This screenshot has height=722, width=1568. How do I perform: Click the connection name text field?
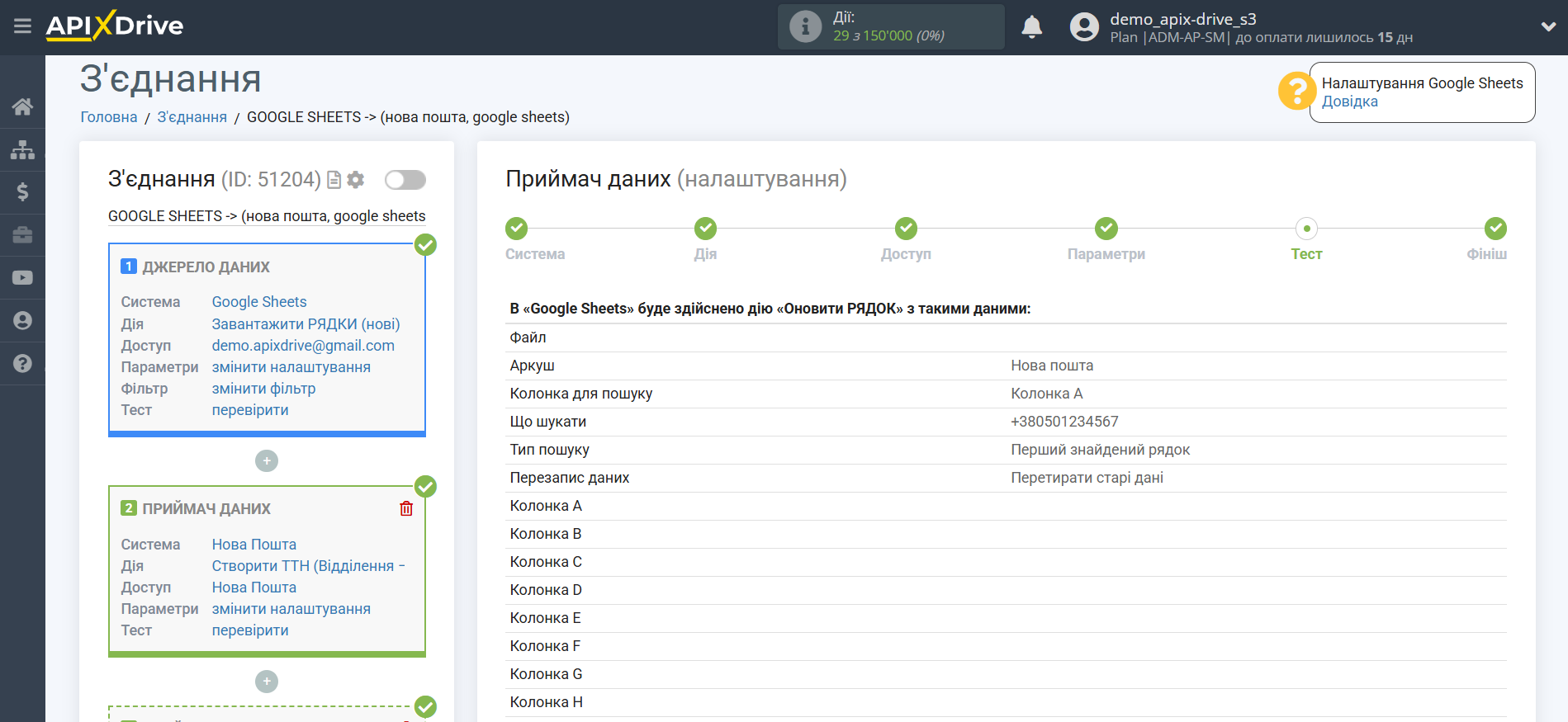click(x=267, y=216)
